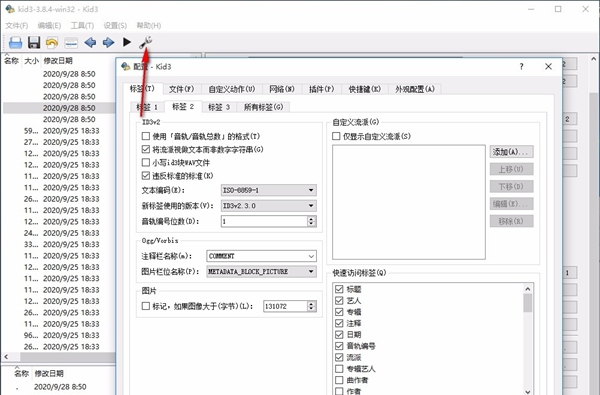Open 设置(S) menu in main window
Screen dimensions: 600x395
click(115, 26)
